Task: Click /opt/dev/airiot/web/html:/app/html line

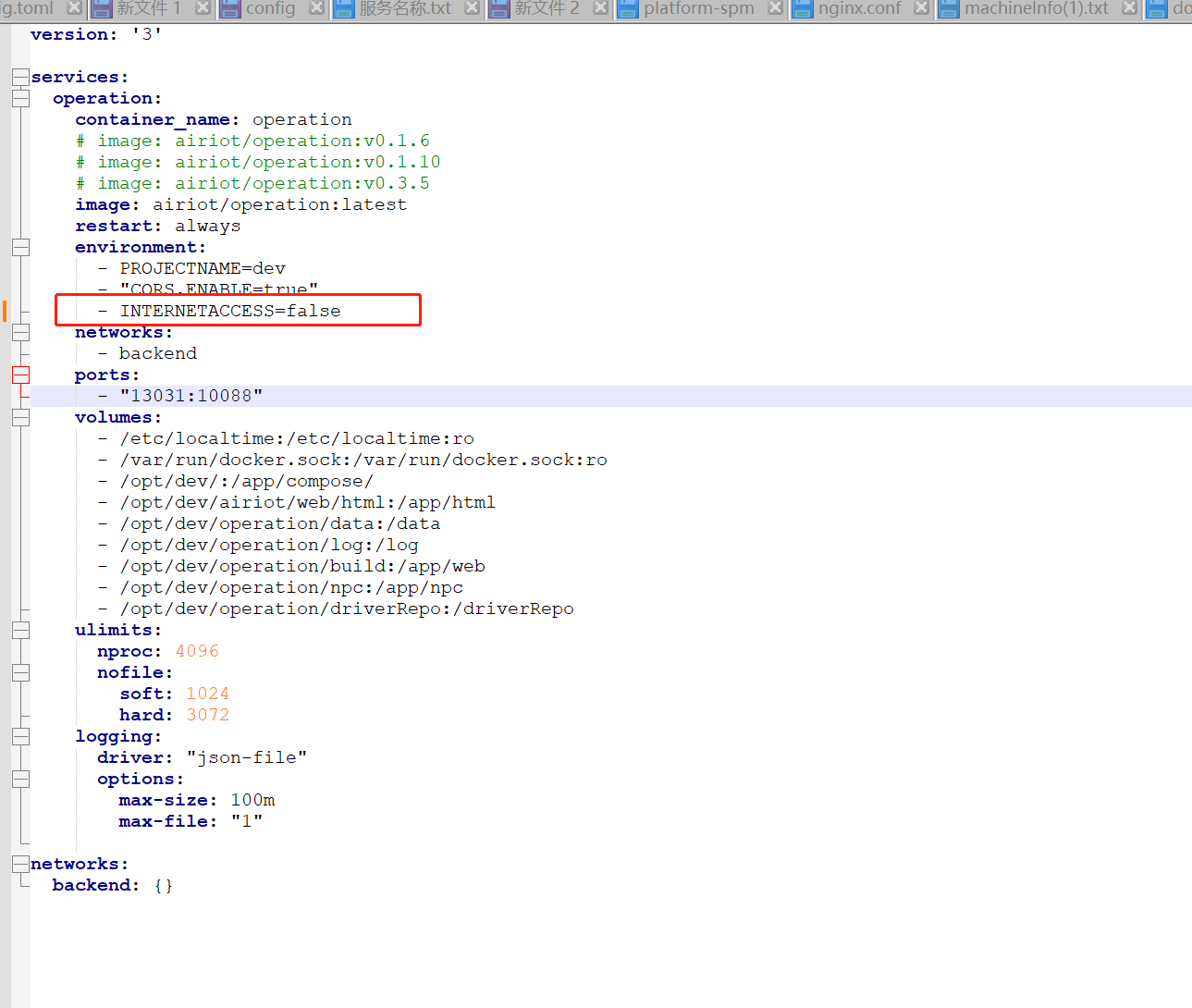Action: tap(297, 502)
